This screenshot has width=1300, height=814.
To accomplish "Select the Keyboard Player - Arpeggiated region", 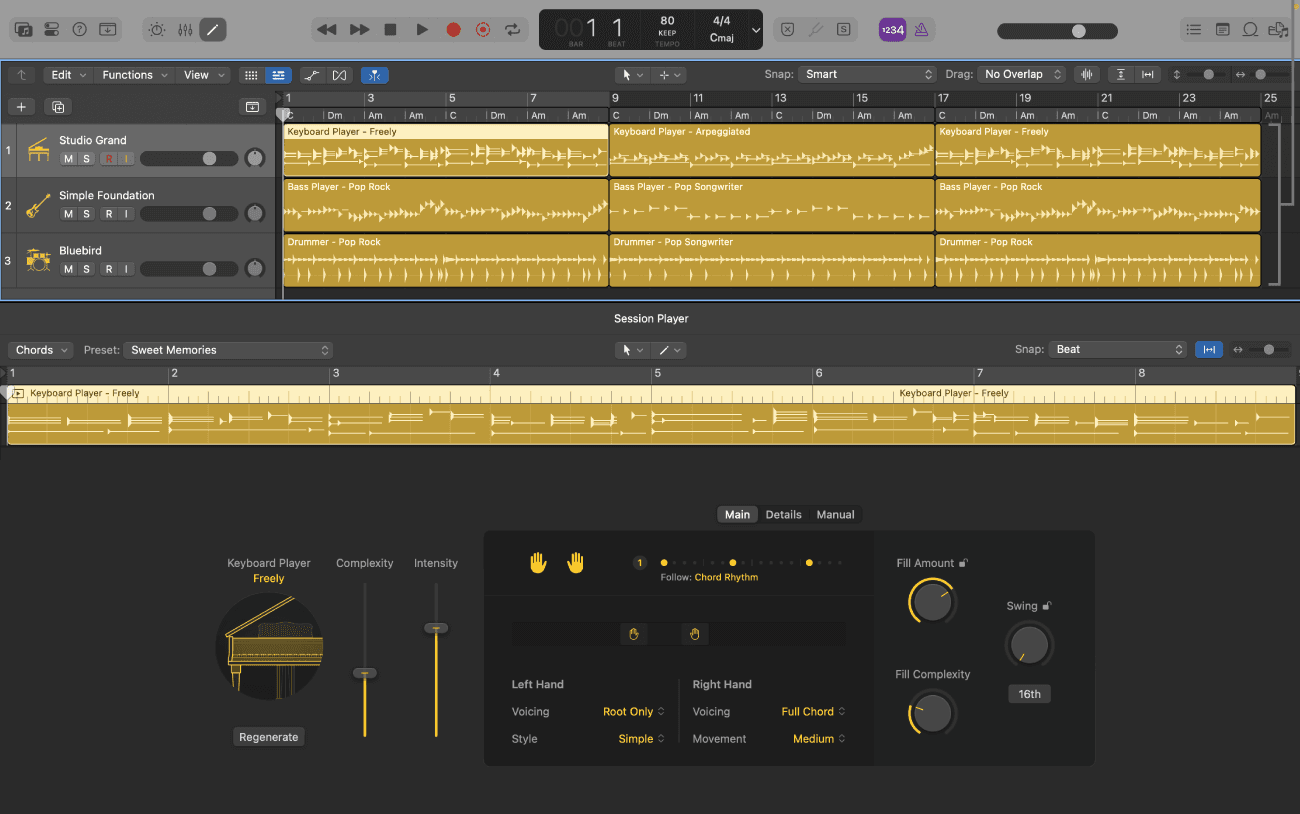I will [772, 150].
